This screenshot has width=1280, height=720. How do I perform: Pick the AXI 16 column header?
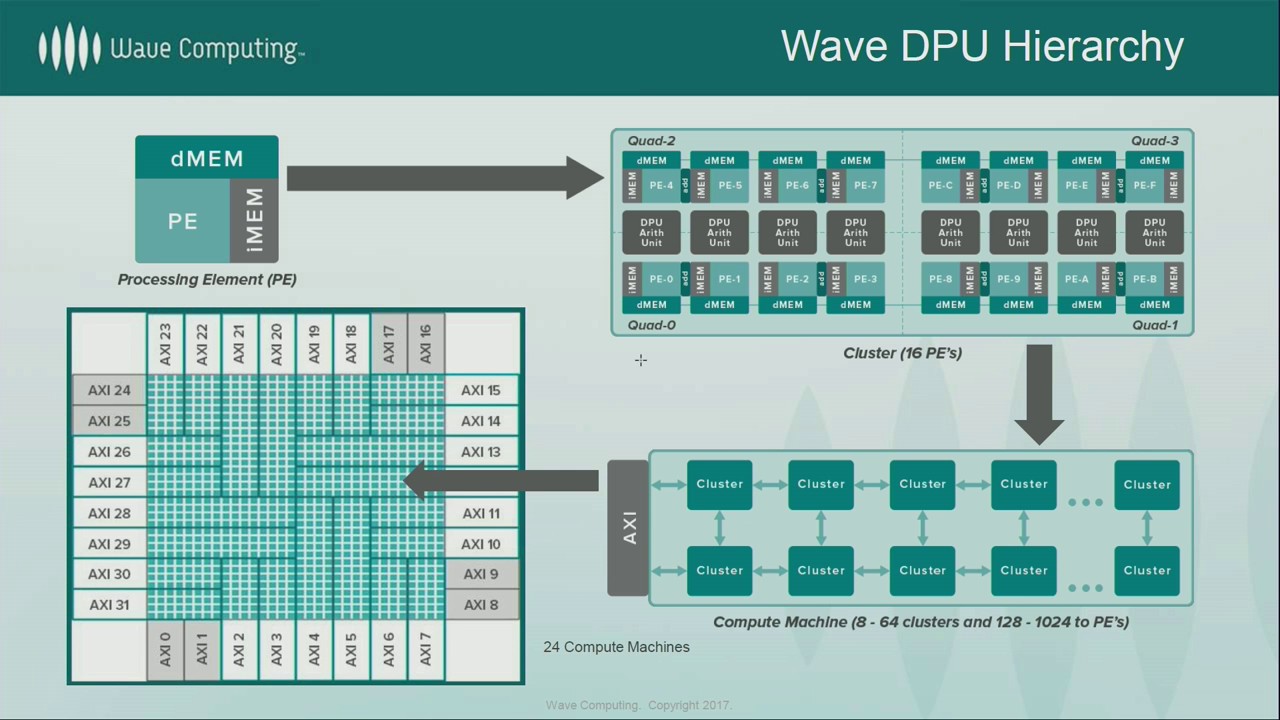click(425, 343)
